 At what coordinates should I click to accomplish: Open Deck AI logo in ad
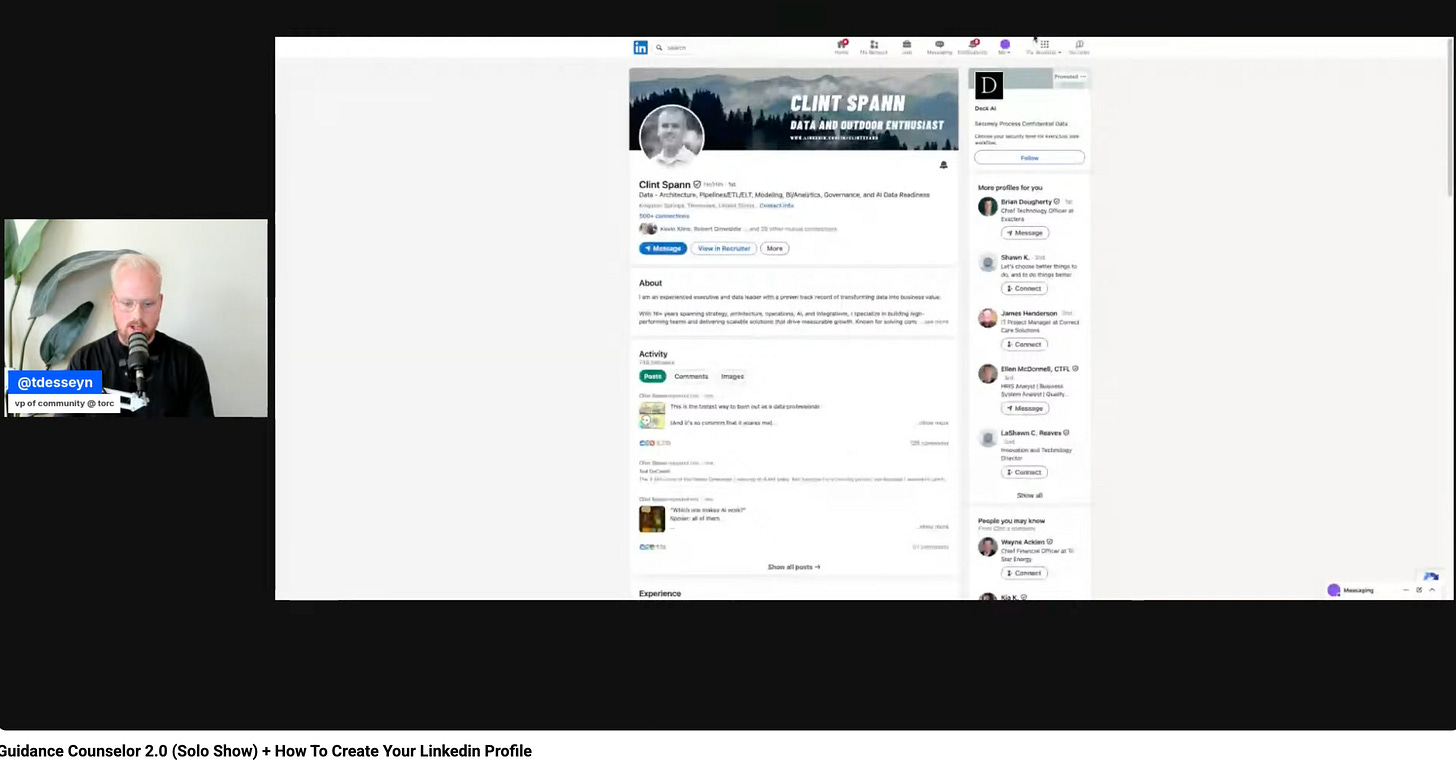(989, 85)
